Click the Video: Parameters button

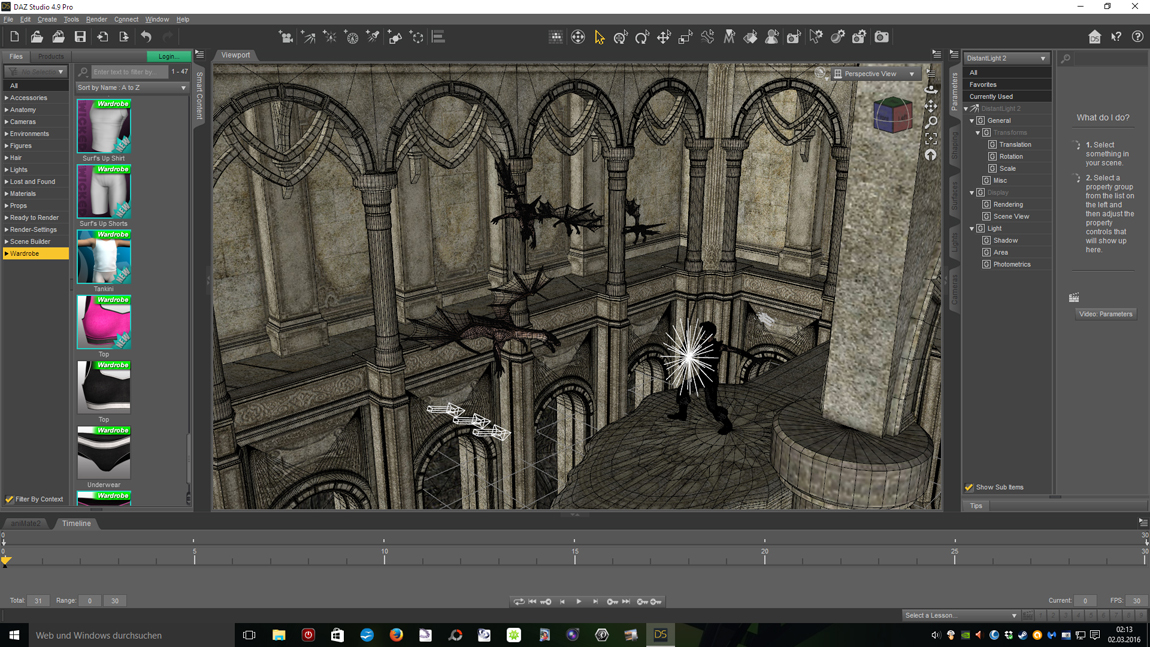1105,314
